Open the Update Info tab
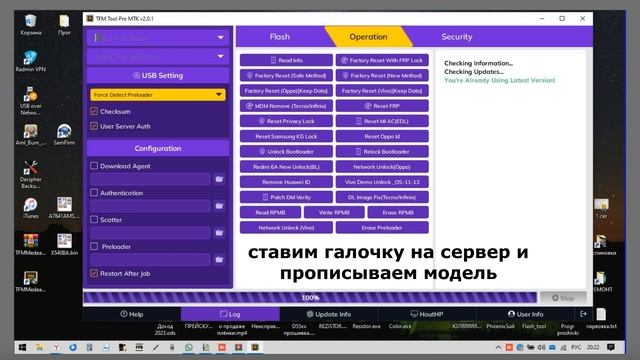Viewport: 640px width, 360px height. pos(329,314)
